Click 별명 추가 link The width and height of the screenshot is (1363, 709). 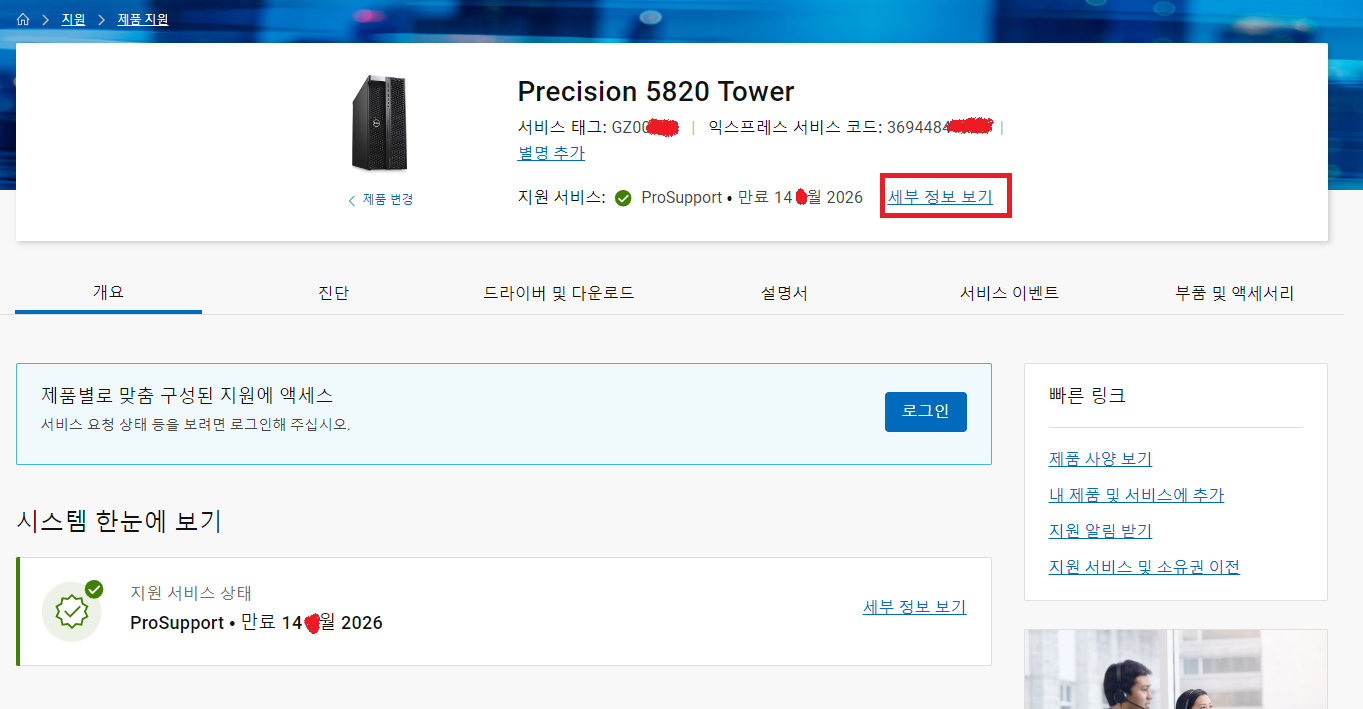pos(551,153)
